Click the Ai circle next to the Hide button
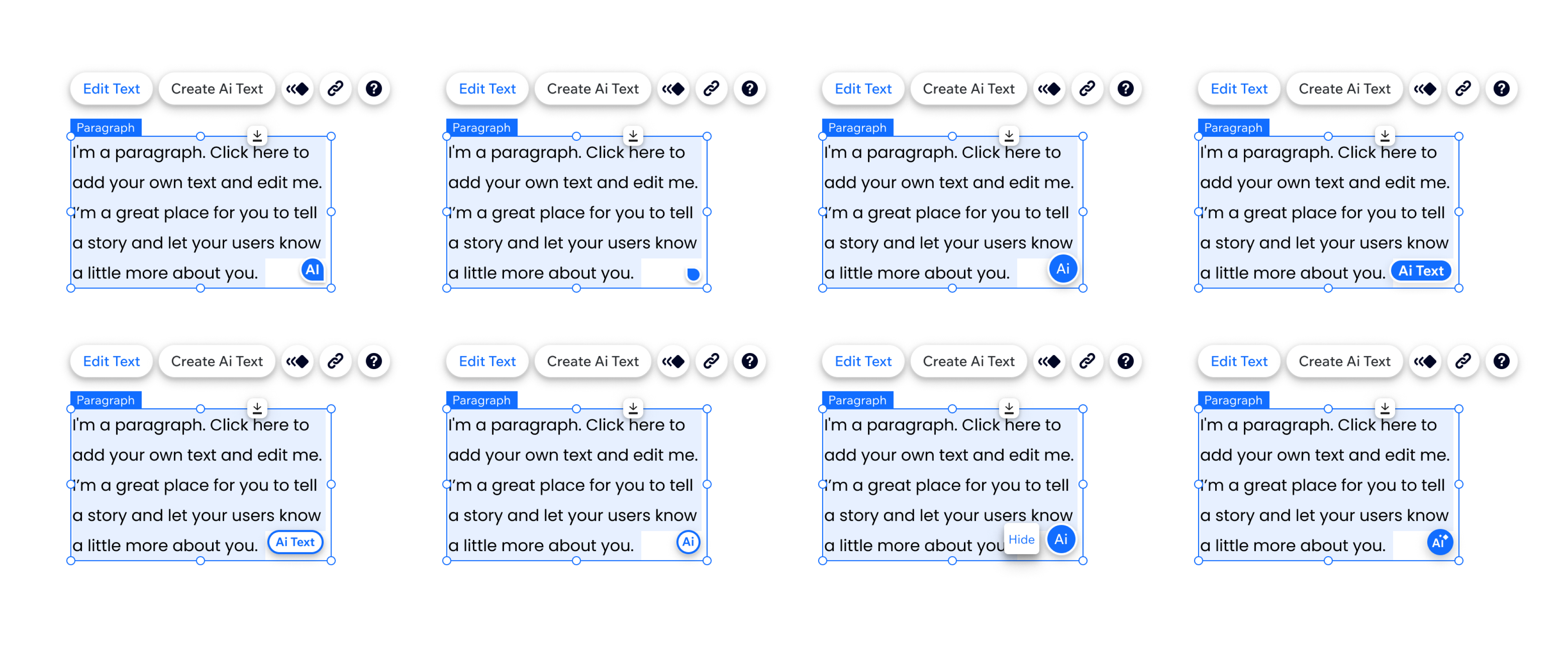 pyautogui.click(x=1061, y=539)
